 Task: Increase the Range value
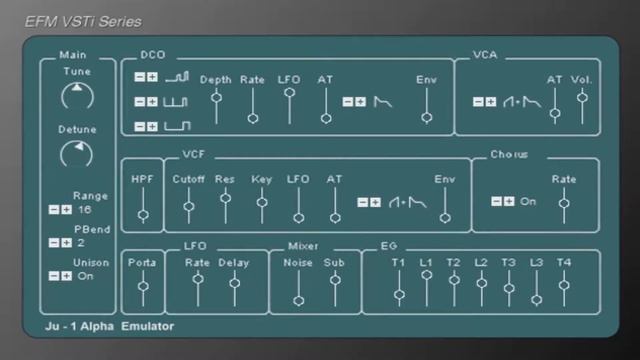[67, 209]
